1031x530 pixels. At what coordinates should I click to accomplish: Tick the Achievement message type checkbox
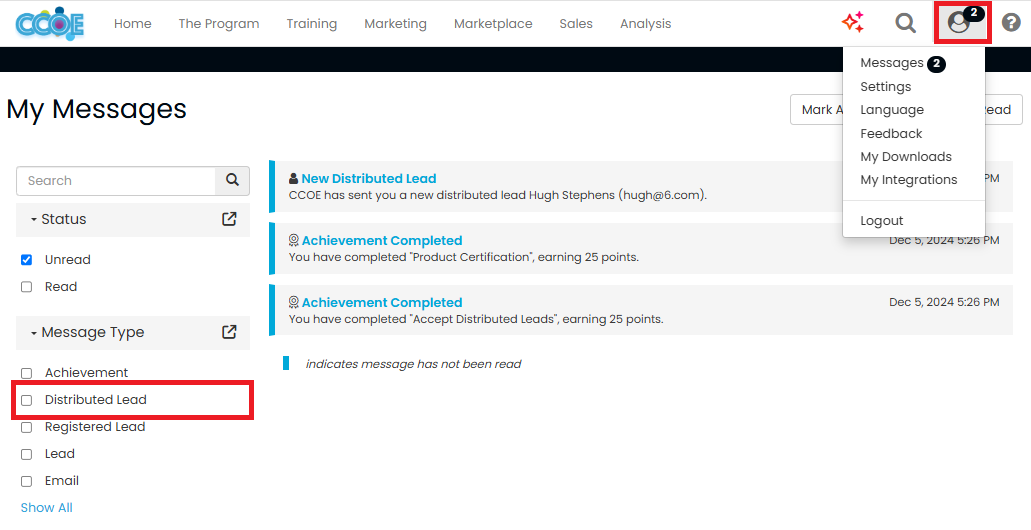click(x=27, y=373)
